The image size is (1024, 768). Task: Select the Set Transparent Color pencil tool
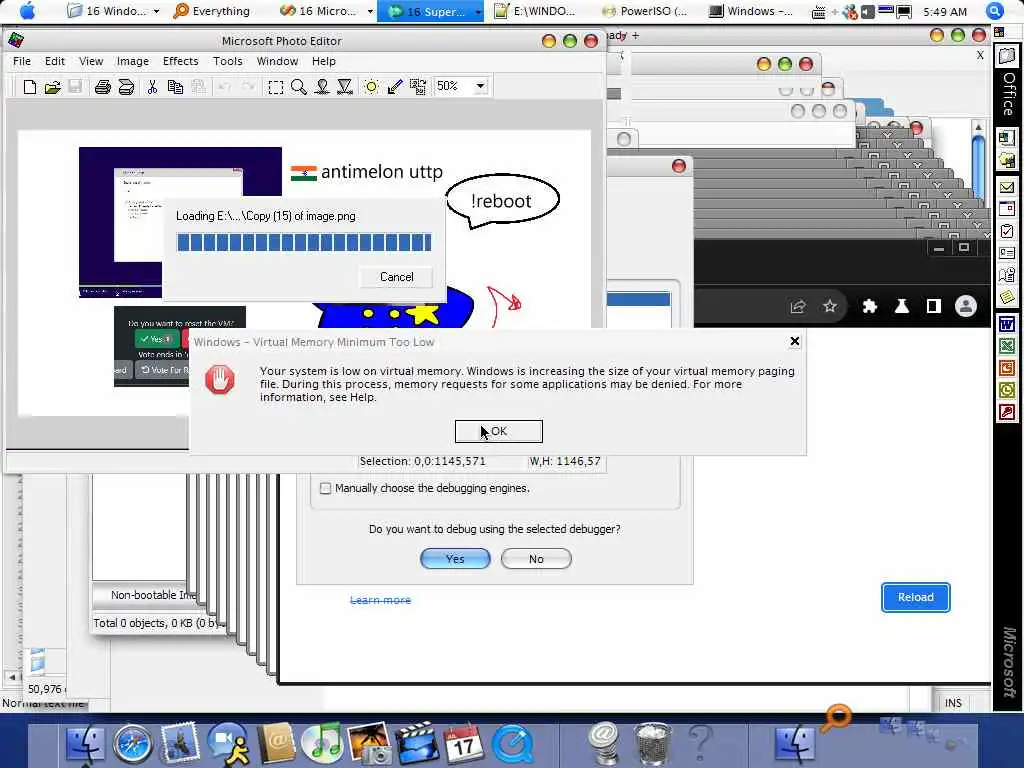coord(394,87)
